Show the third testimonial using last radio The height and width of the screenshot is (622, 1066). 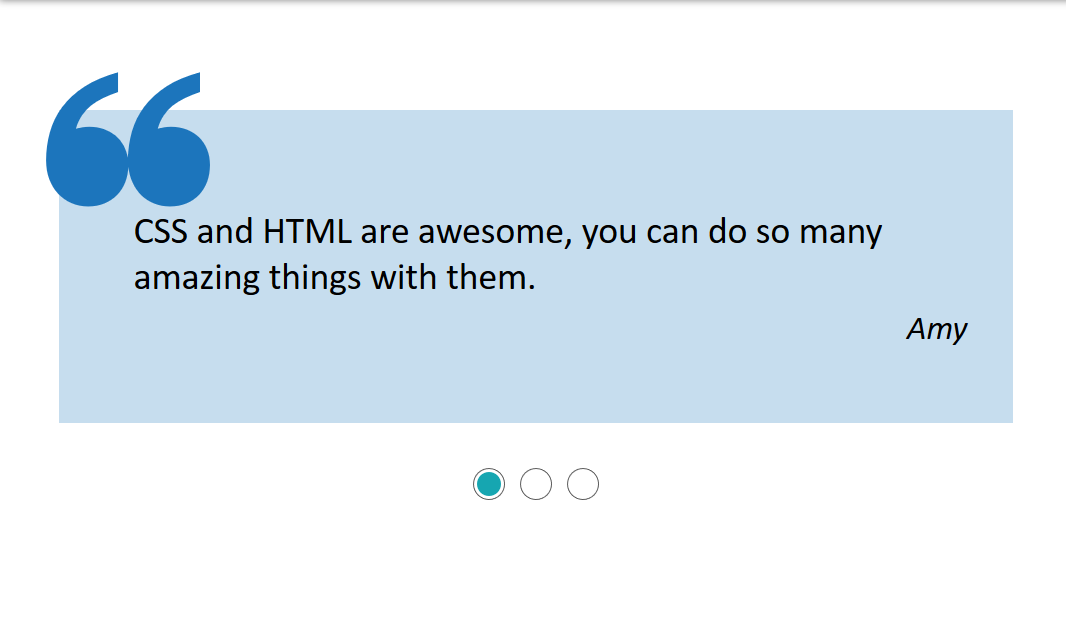pos(583,484)
